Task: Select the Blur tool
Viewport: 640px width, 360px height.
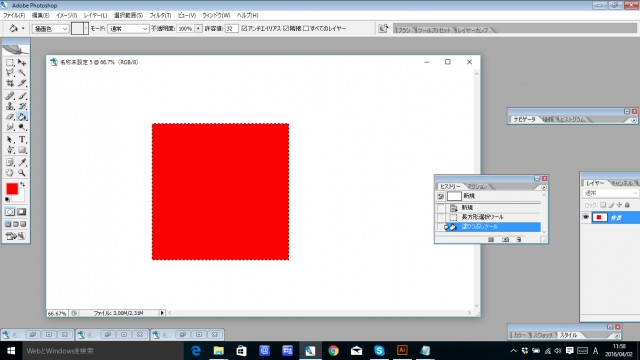Action: [10, 127]
